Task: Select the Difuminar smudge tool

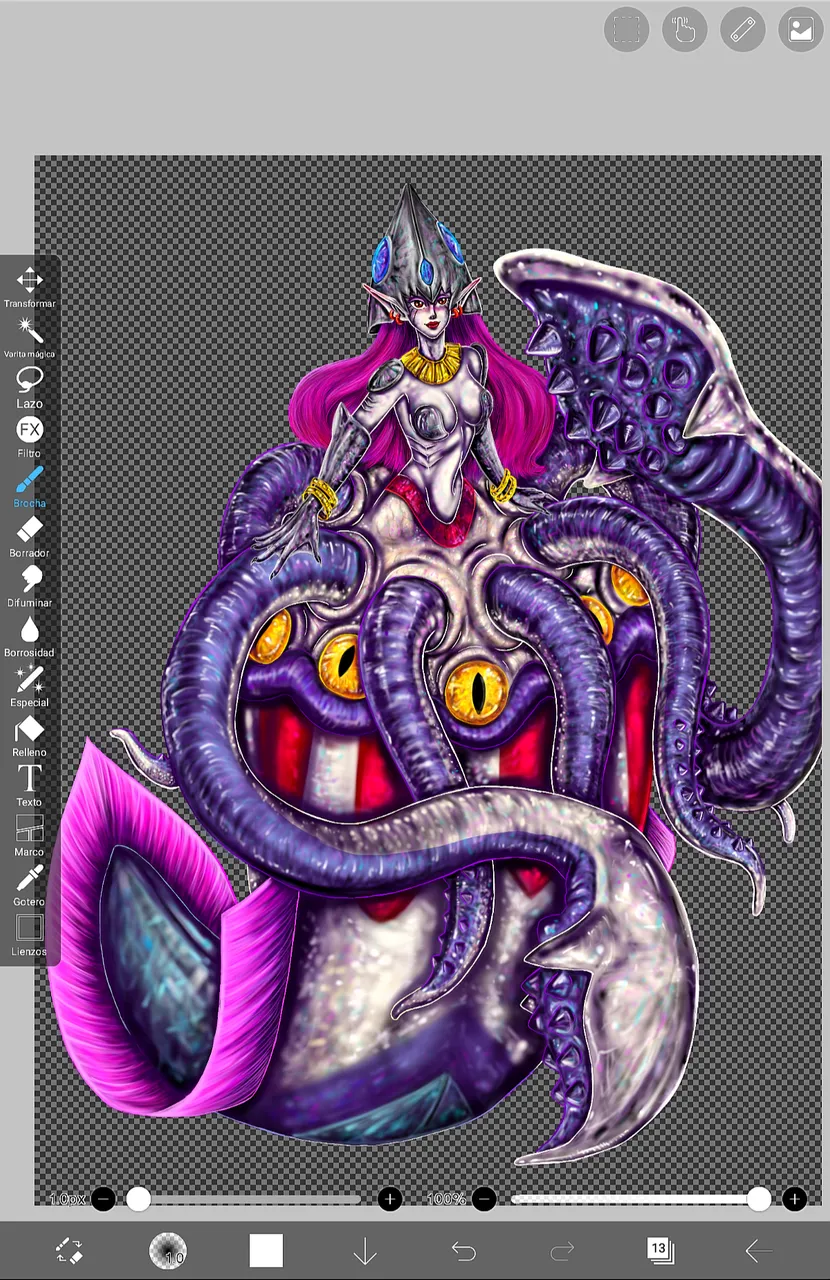Action: [x=29, y=586]
